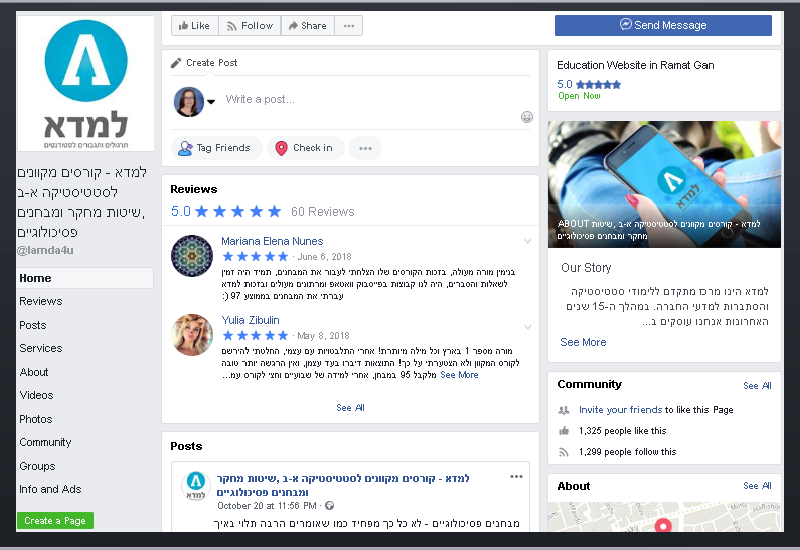
Task: Open the Community tab in sidebar
Action: click(45, 442)
